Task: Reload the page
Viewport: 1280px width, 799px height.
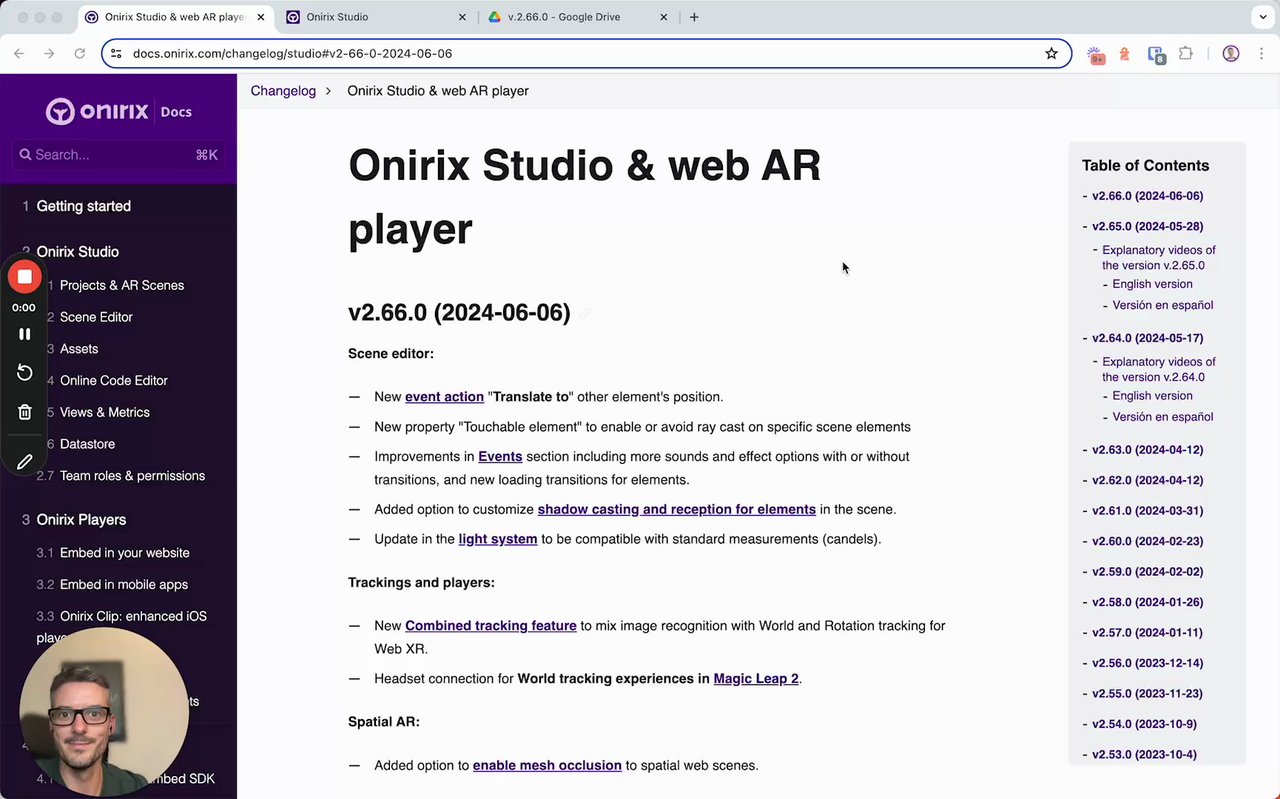Action: point(80,53)
